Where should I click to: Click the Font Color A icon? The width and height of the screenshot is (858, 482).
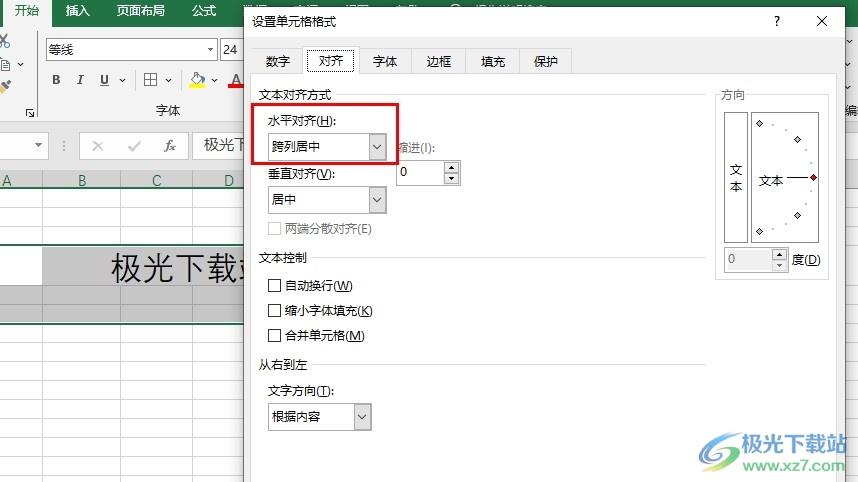tap(236, 80)
